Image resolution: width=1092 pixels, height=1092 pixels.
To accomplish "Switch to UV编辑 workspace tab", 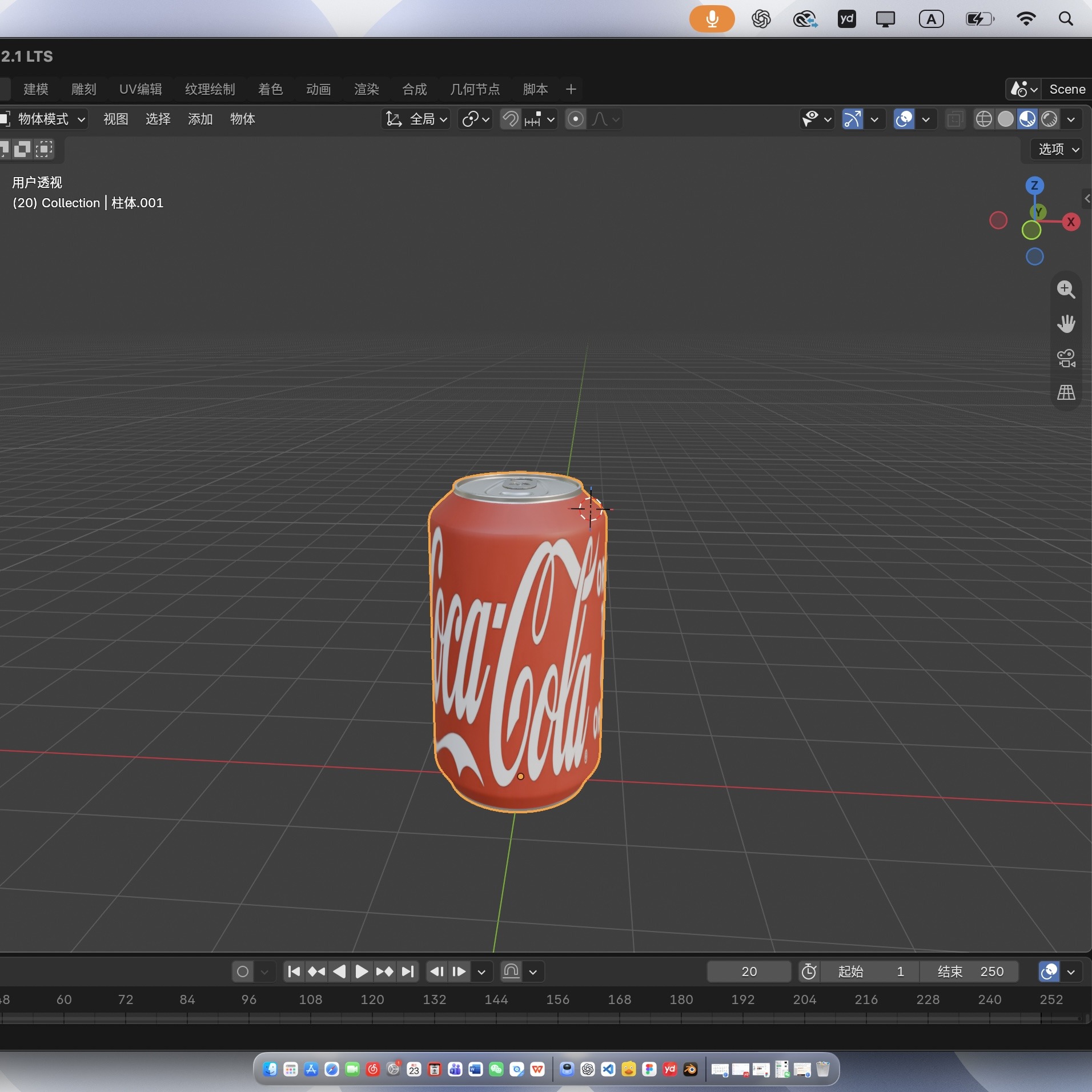I will coord(140,89).
